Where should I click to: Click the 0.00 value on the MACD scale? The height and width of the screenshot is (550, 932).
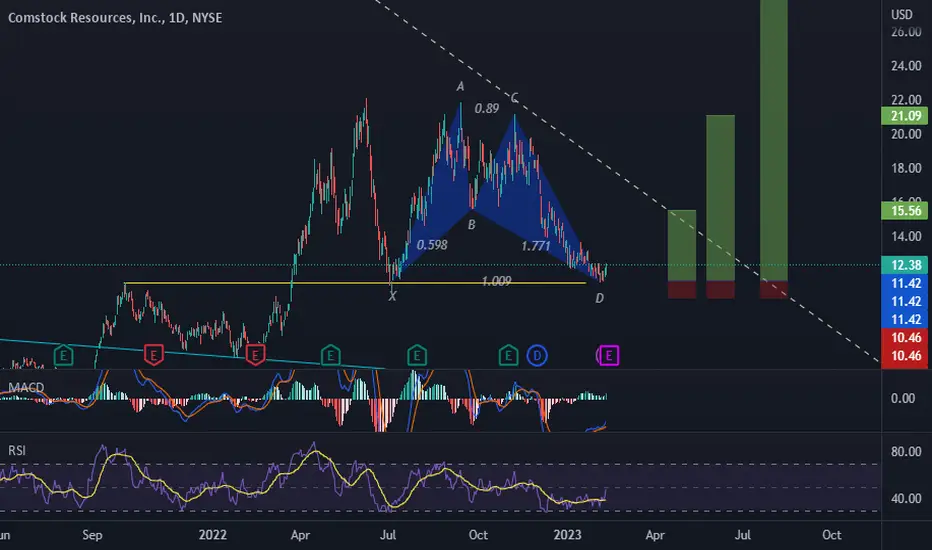[x=903, y=398]
